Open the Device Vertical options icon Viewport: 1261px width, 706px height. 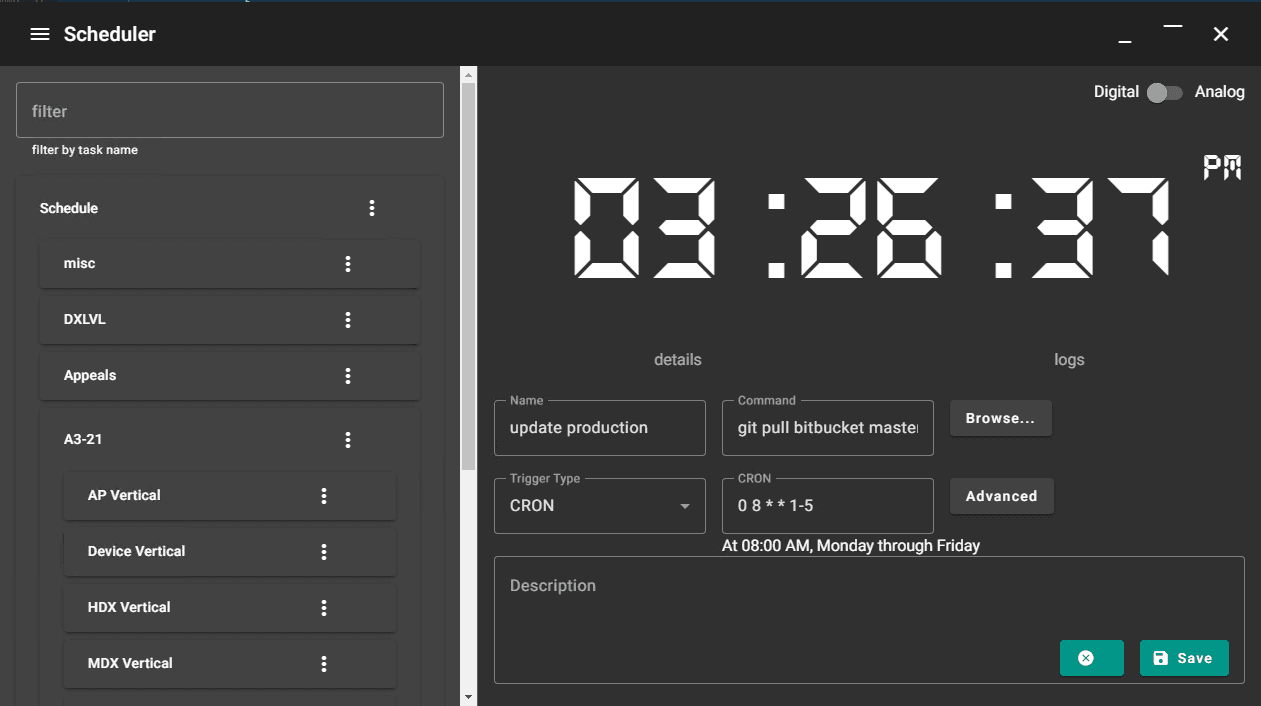pyautogui.click(x=324, y=552)
